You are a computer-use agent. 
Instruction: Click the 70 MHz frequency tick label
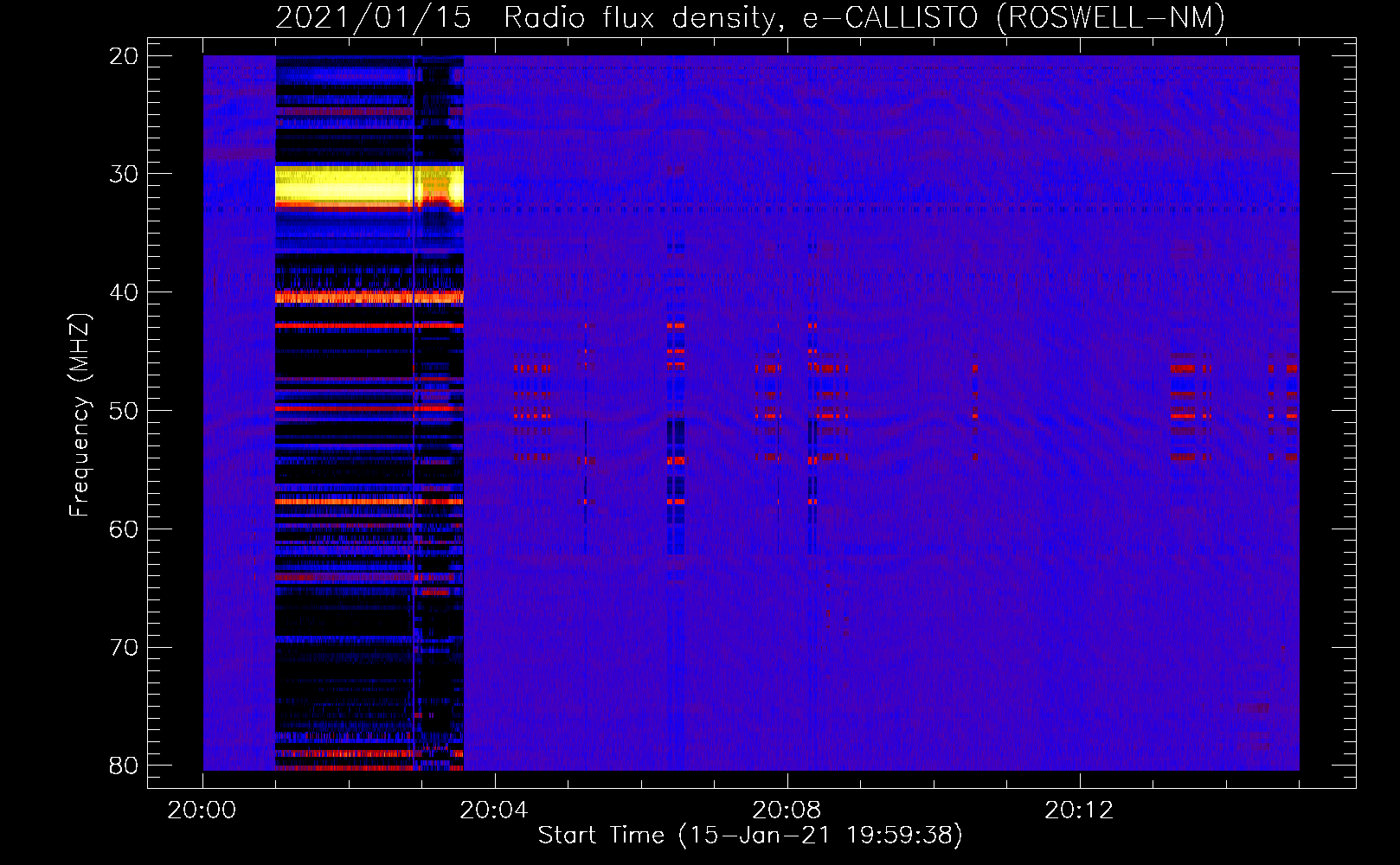124,648
